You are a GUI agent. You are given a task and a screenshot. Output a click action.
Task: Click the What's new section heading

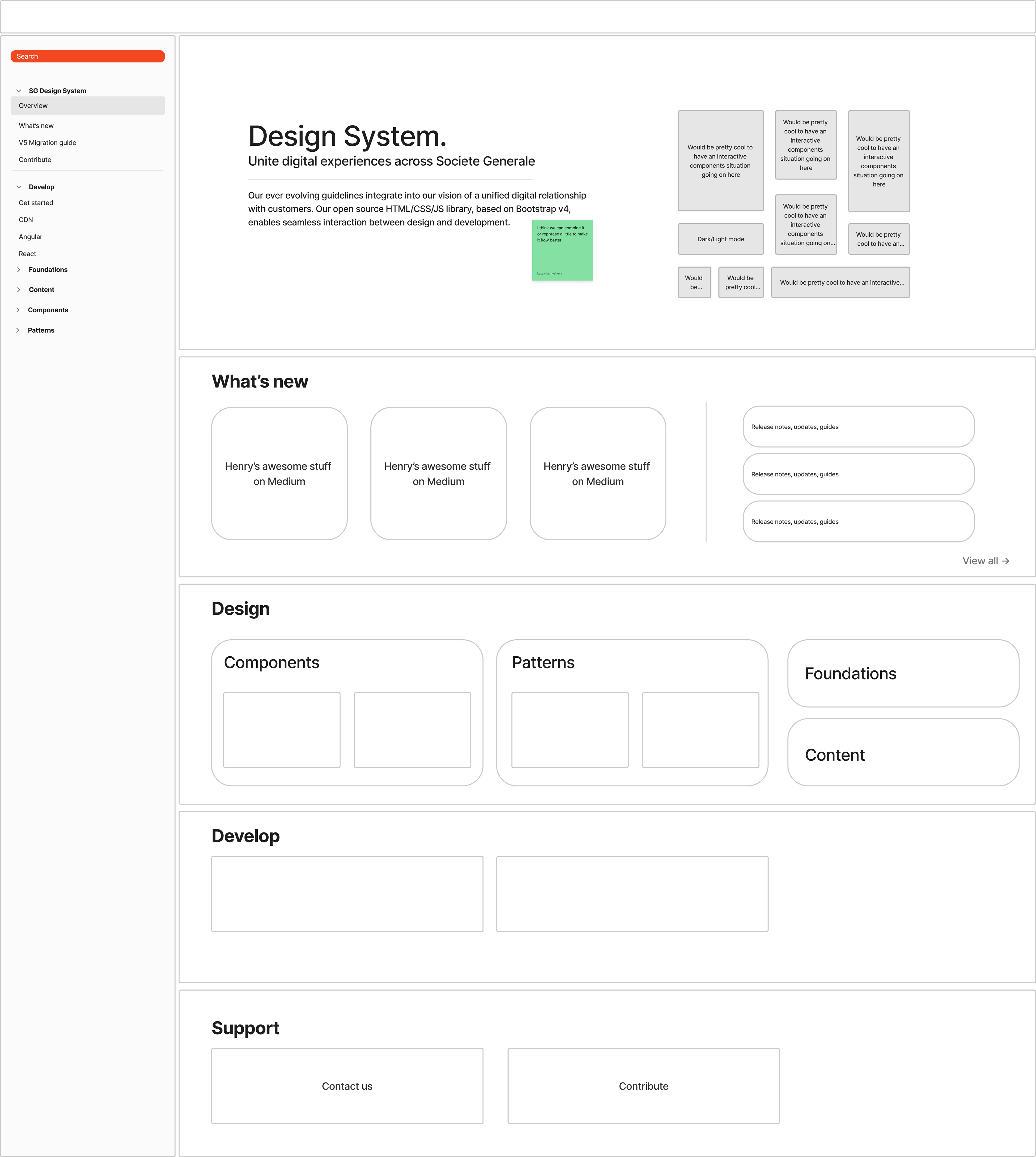pyautogui.click(x=260, y=381)
